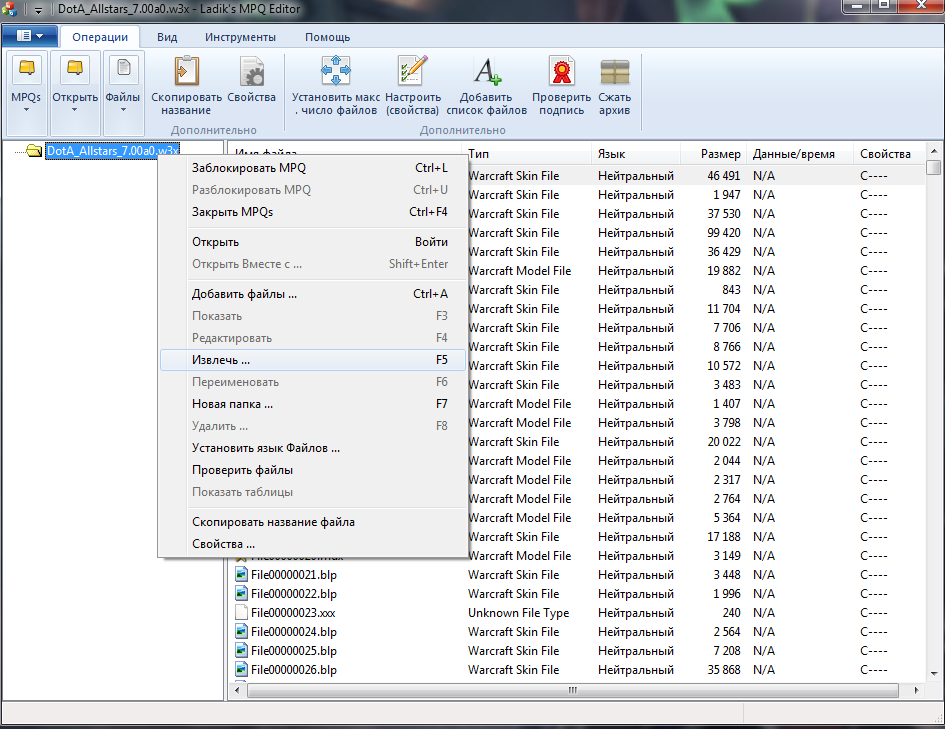Click the size value 46 491
The image size is (945, 729).
tap(723, 176)
